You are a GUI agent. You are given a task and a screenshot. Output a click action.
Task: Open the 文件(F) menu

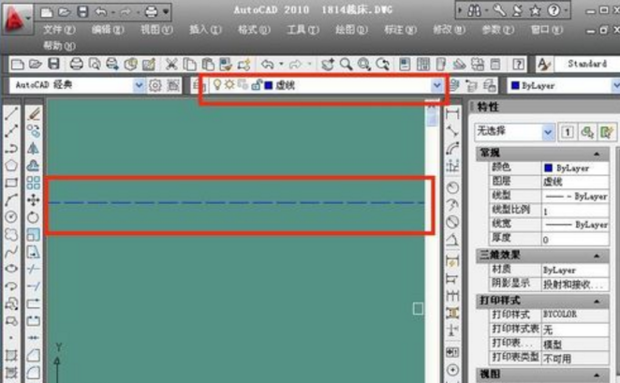[59, 30]
